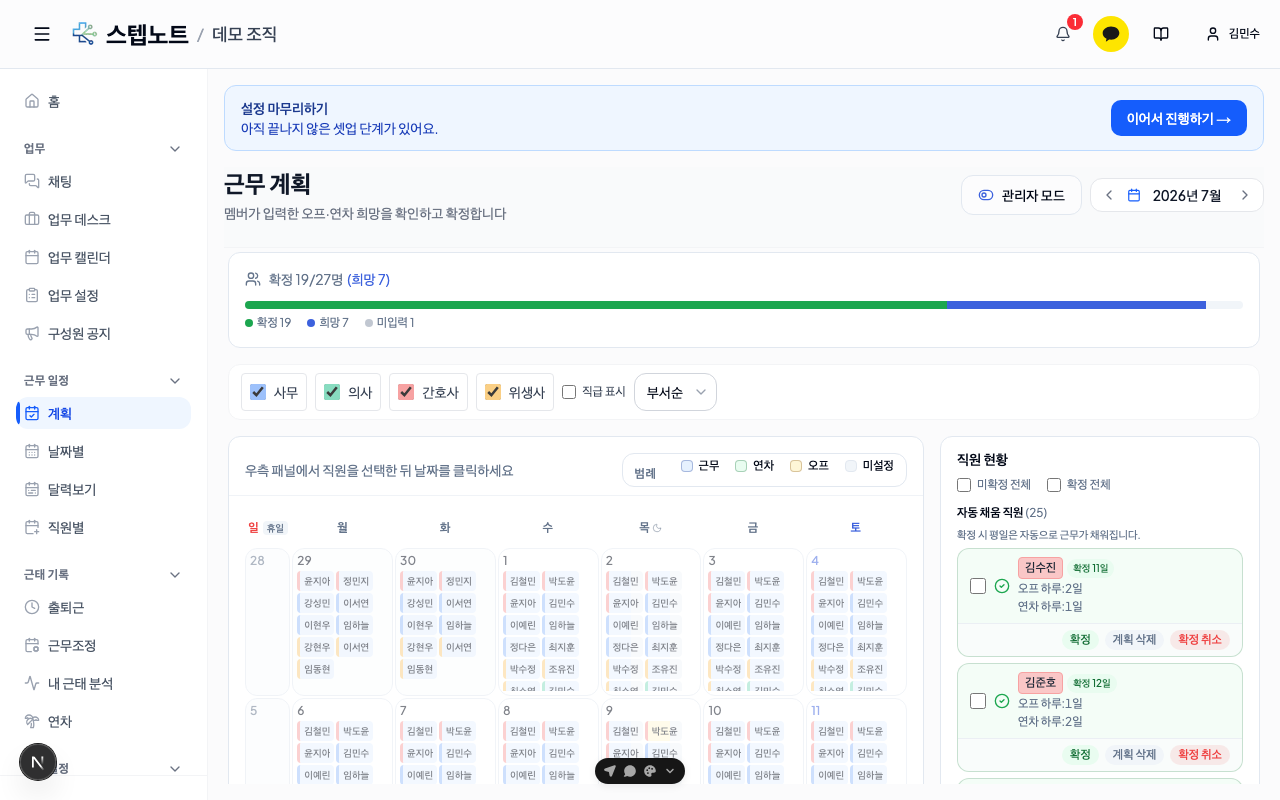This screenshot has width=1280, height=800.
Task: Open the 근무조정 sidebar menu item
Action: click(x=103, y=645)
